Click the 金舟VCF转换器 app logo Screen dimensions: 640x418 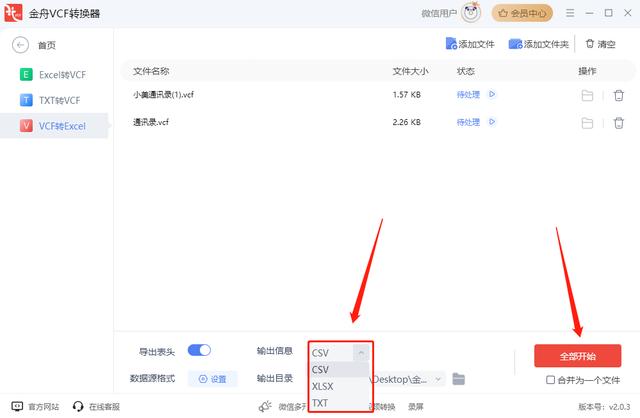(x=13, y=13)
